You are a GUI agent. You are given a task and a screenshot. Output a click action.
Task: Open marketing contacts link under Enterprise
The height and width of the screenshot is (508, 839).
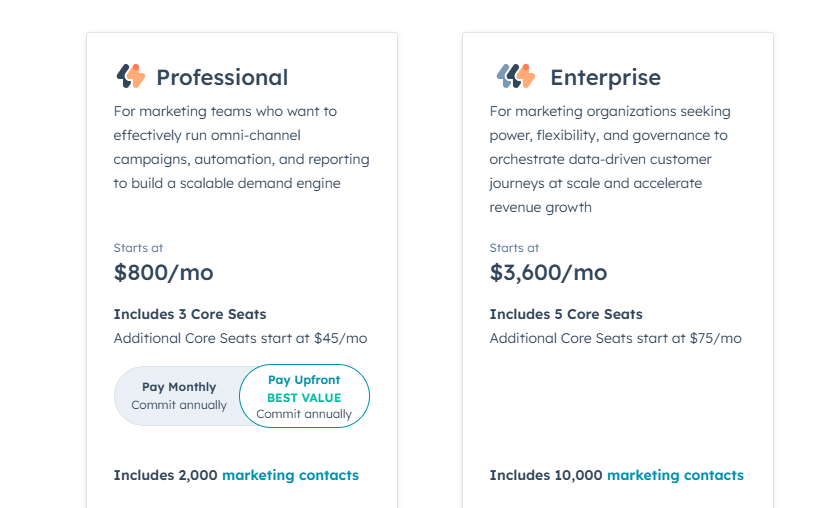click(675, 475)
